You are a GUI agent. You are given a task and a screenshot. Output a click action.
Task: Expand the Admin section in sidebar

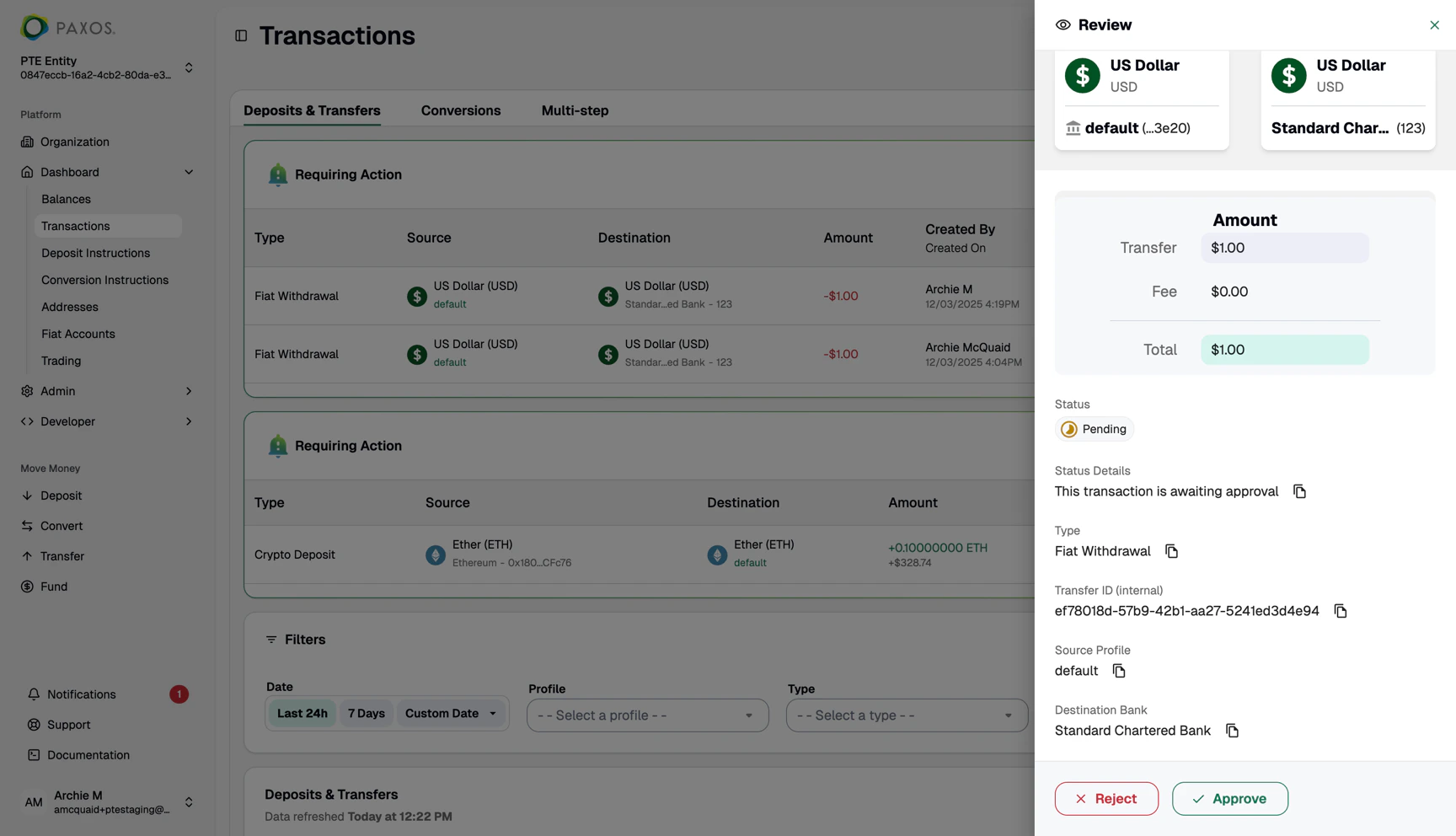point(107,391)
